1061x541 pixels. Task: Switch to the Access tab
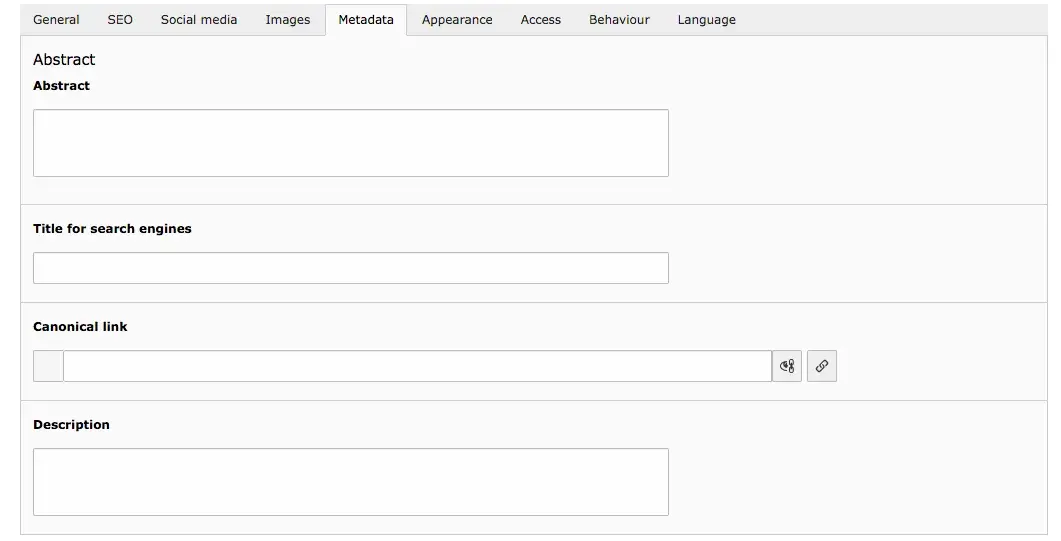click(x=541, y=20)
